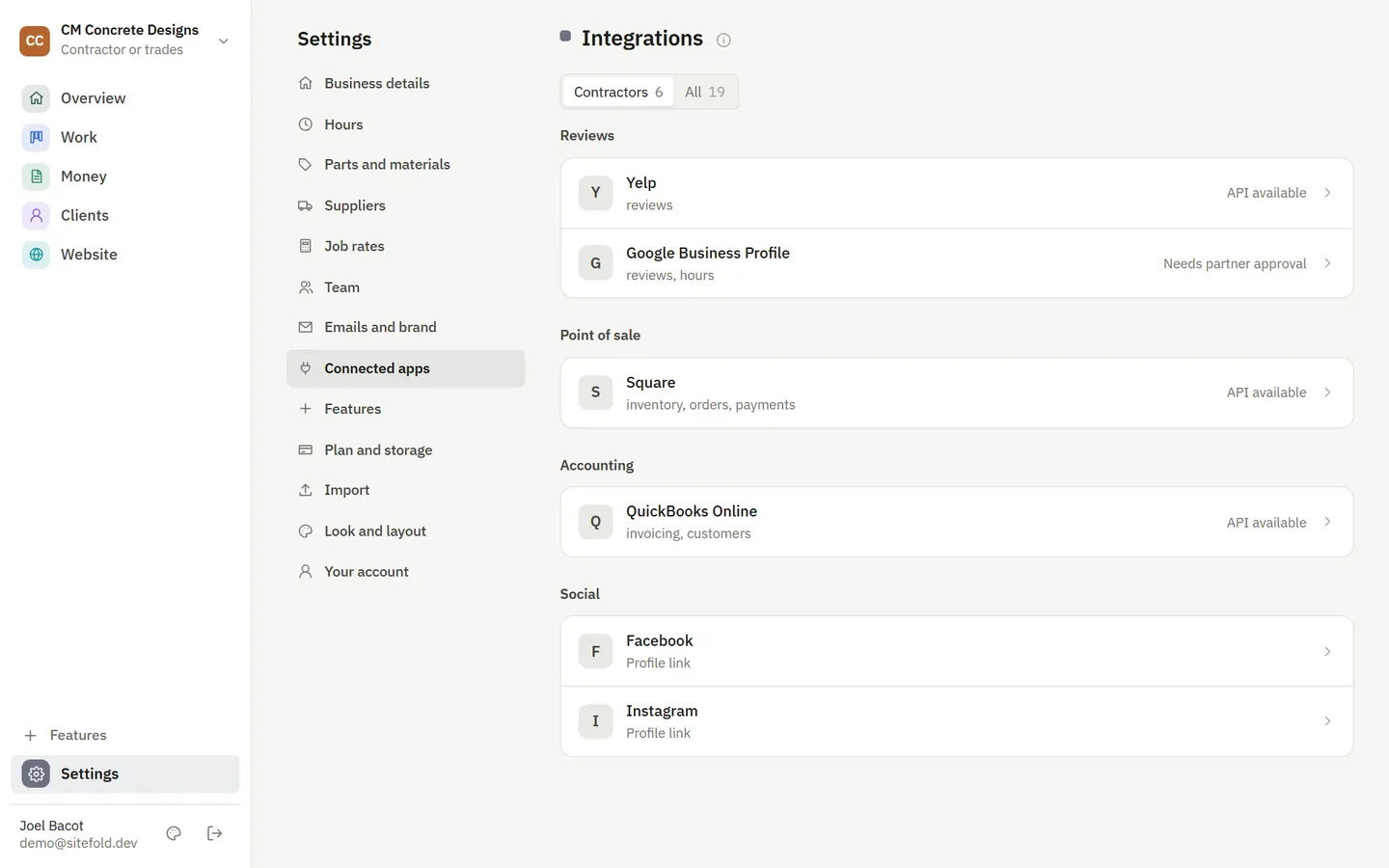Select Job rates in settings
Viewport: 1389px width, 868px height.
405,246
